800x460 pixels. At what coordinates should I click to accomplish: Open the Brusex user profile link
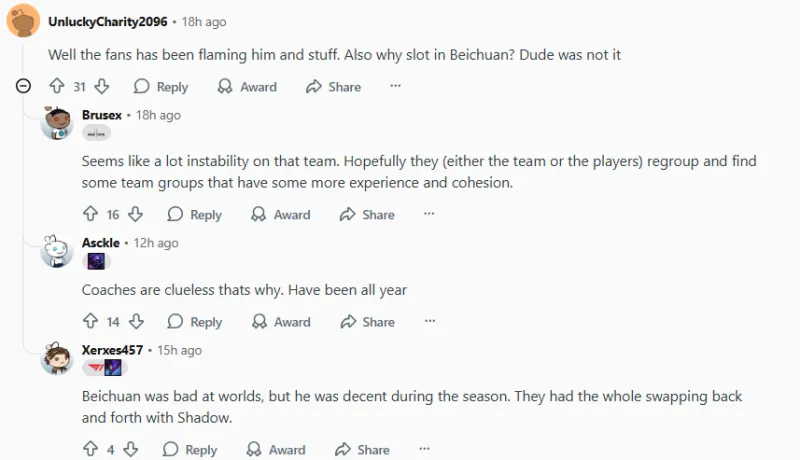click(102, 115)
